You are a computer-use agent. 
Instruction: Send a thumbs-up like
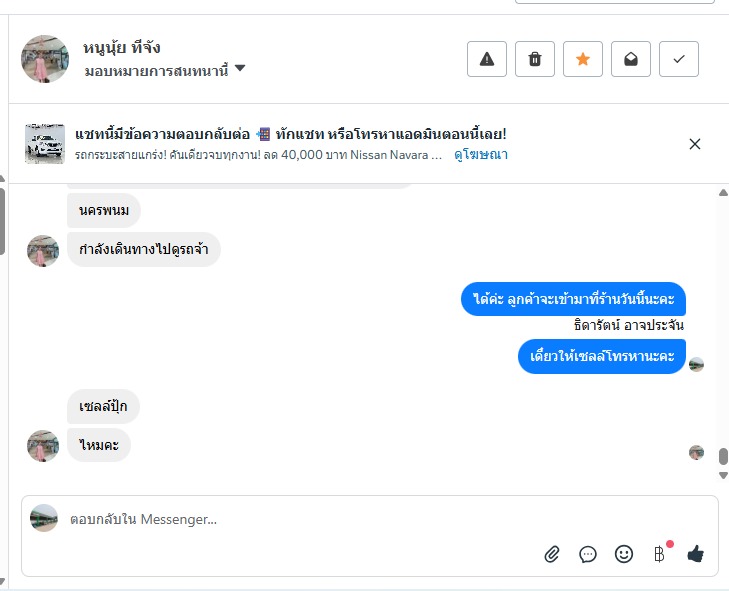[x=696, y=554]
